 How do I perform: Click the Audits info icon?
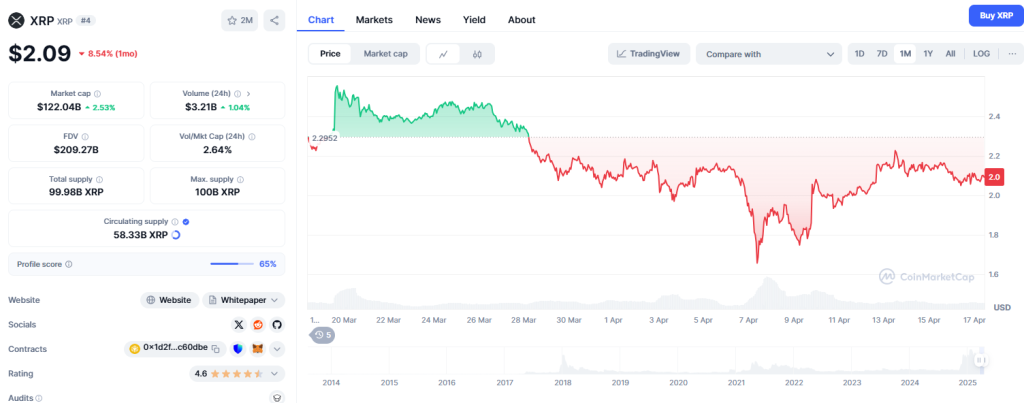point(39,398)
